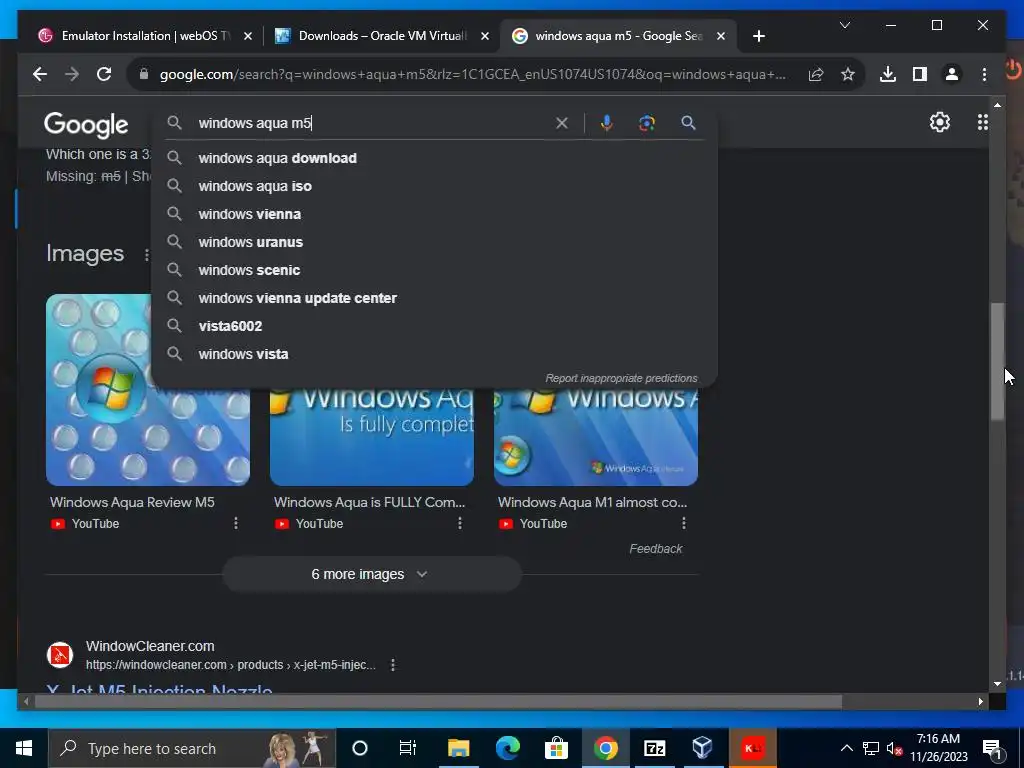The image size is (1024, 768).
Task: Clear the Google search box
Action: point(562,123)
